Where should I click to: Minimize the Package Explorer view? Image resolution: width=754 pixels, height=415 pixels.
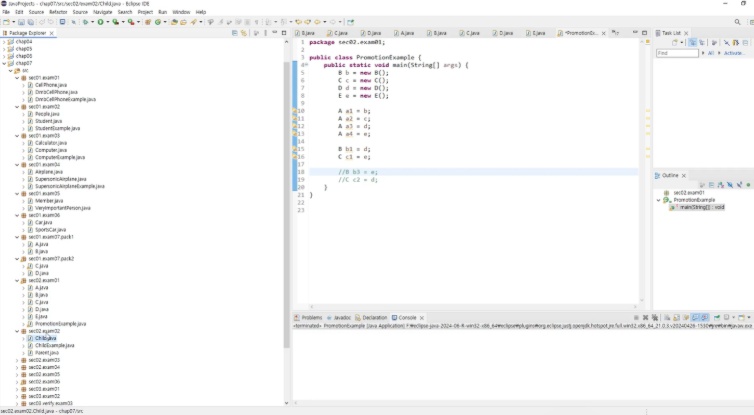(275, 33)
